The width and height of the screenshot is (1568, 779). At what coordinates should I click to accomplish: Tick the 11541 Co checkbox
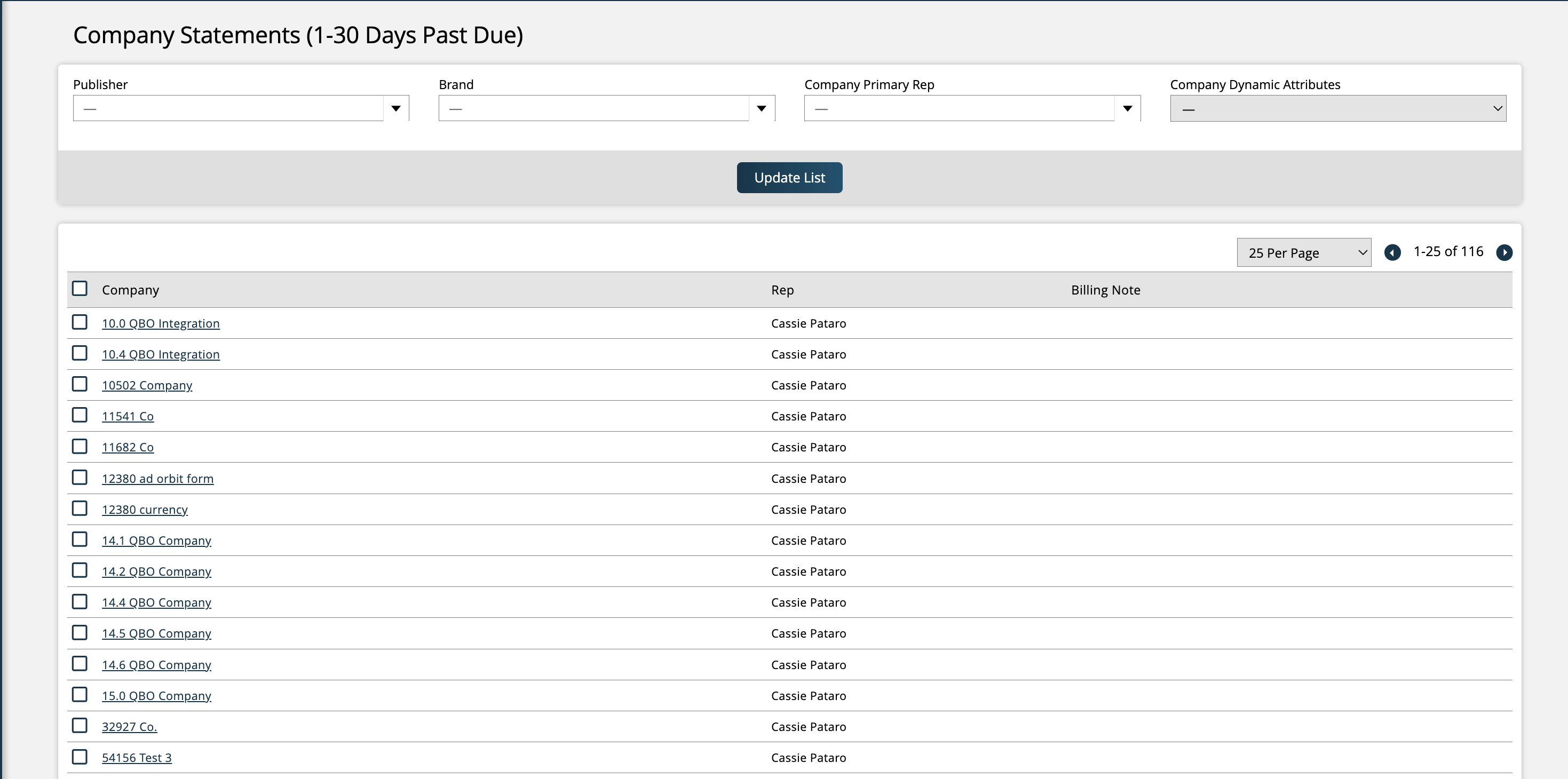(80, 415)
